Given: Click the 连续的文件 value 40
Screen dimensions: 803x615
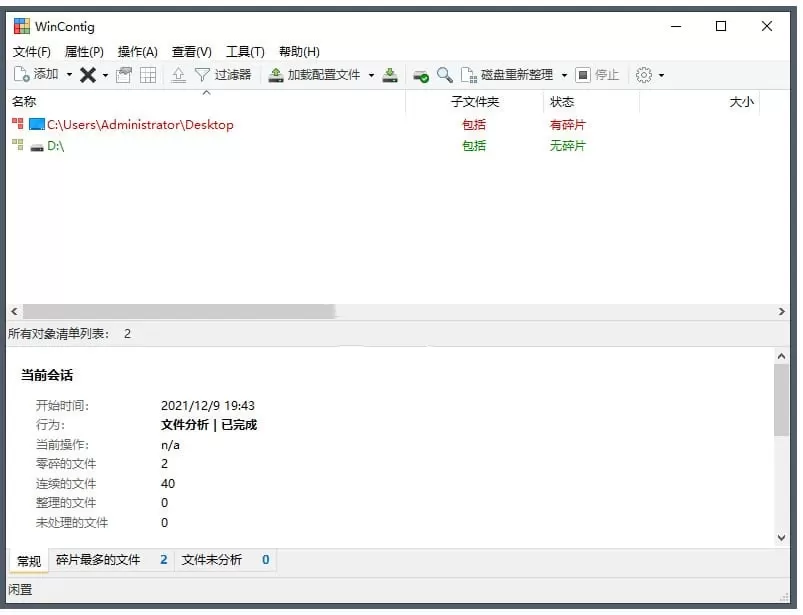Looking at the screenshot, I should pyautogui.click(x=168, y=483).
